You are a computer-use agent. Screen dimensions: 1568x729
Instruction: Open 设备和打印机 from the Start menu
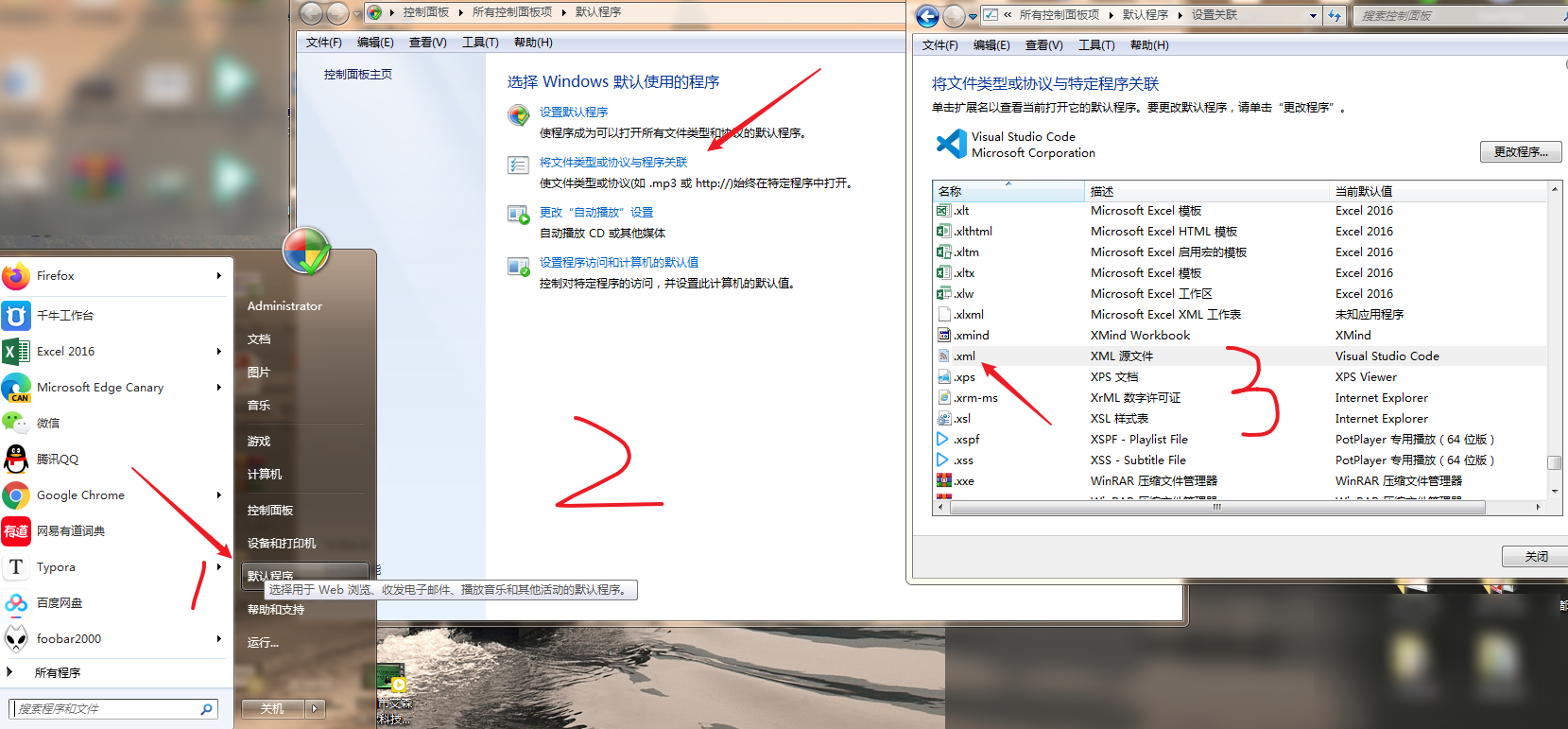coord(282,544)
